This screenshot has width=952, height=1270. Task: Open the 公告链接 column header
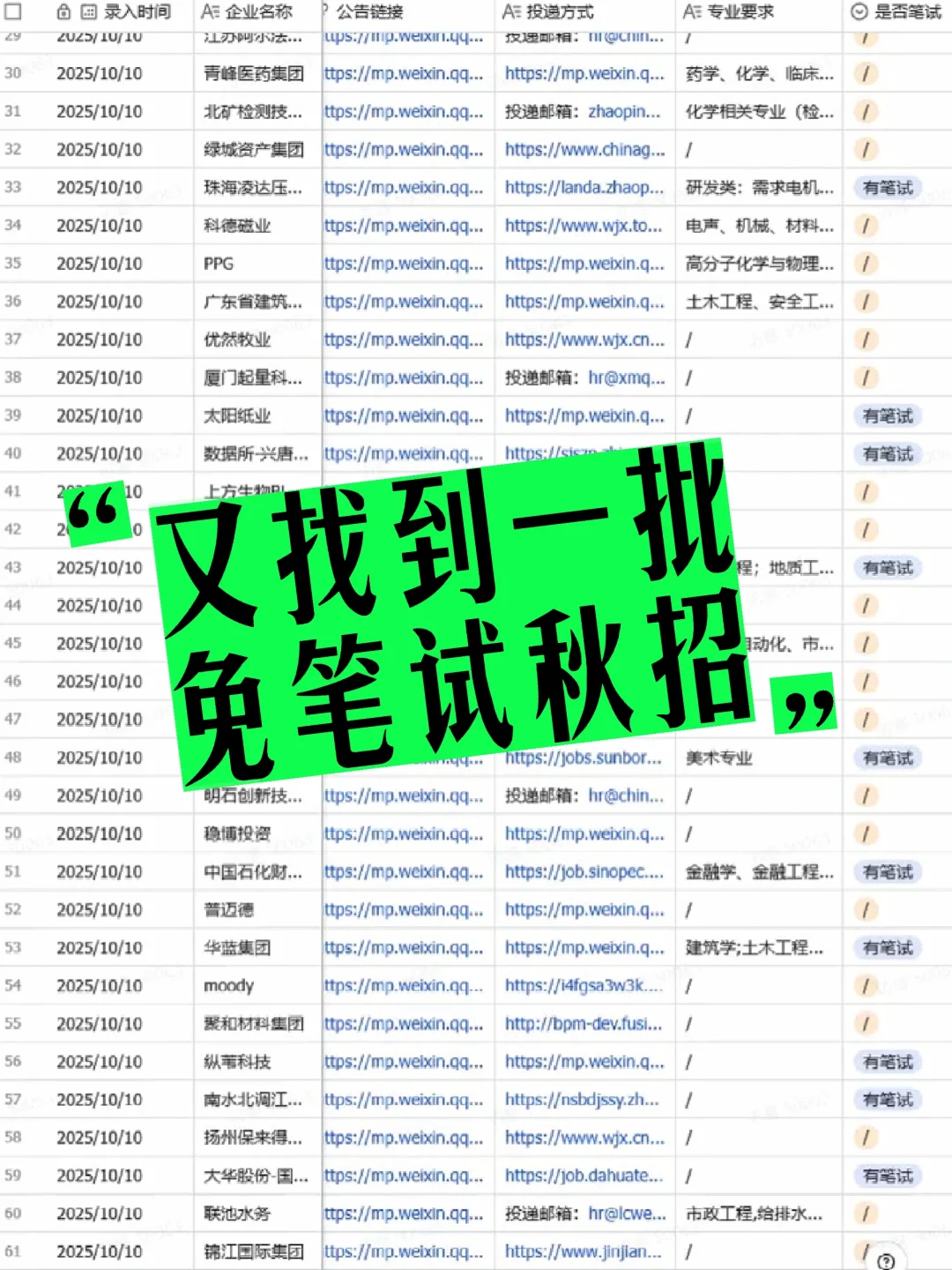coord(369,11)
